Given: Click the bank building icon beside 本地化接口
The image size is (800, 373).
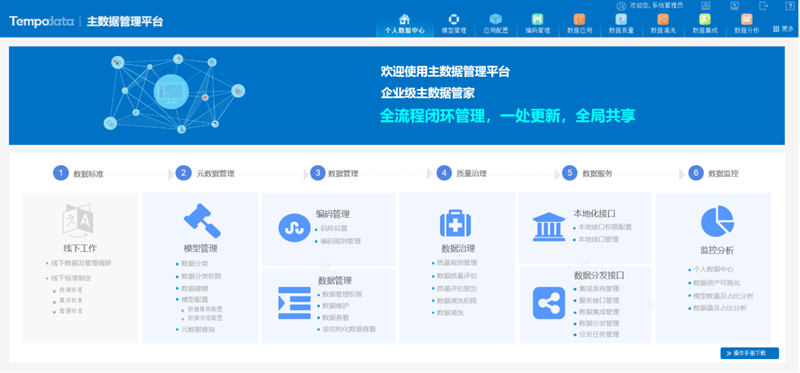Looking at the screenshot, I should pyautogui.click(x=549, y=227).
